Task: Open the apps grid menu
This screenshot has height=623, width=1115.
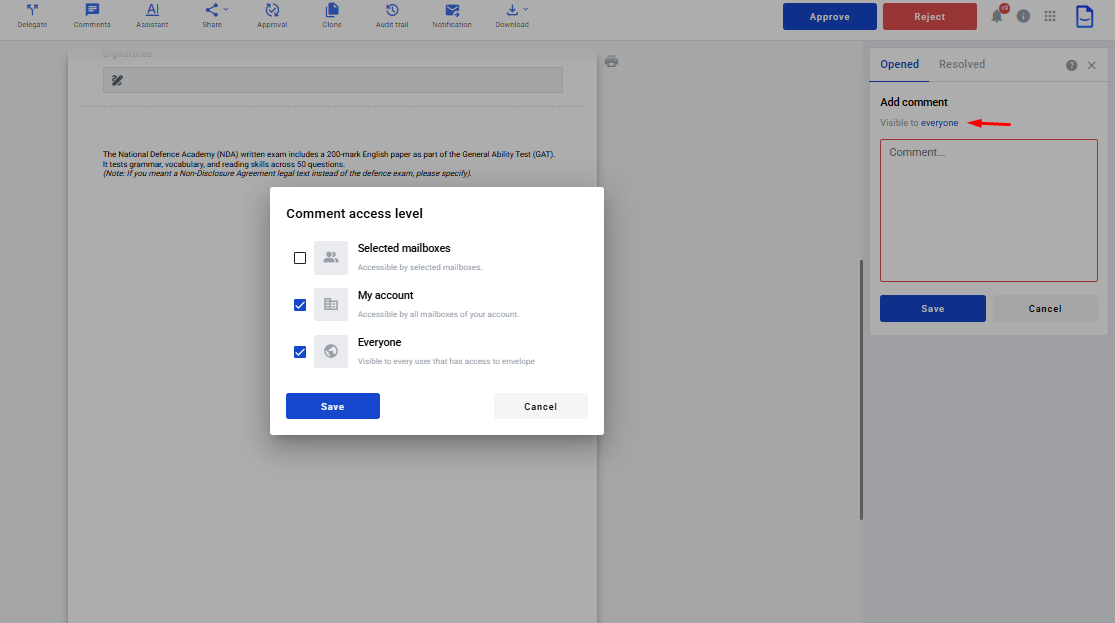Action: 1050,16
